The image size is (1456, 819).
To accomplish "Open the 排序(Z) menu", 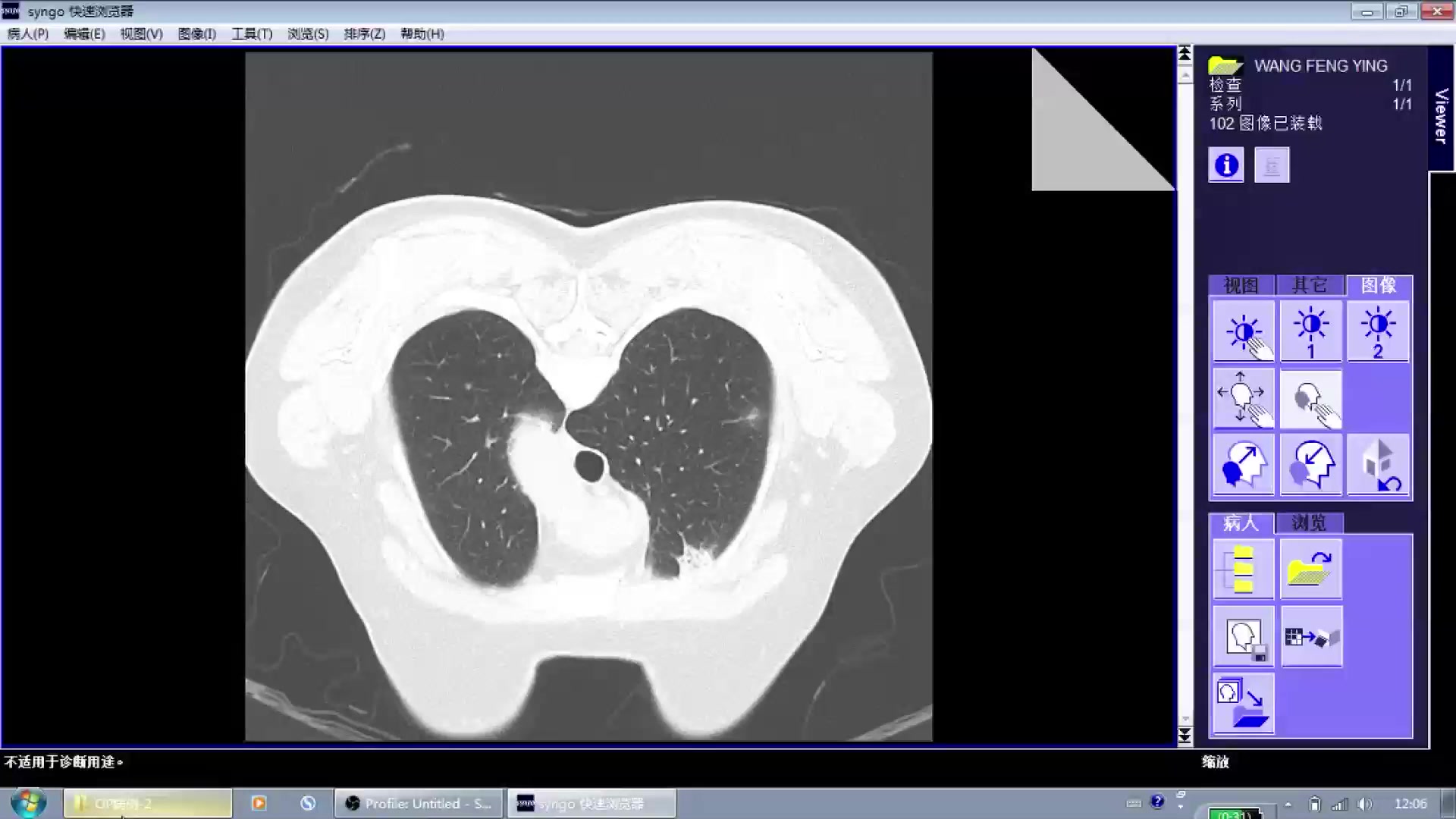I will [364, 34].
